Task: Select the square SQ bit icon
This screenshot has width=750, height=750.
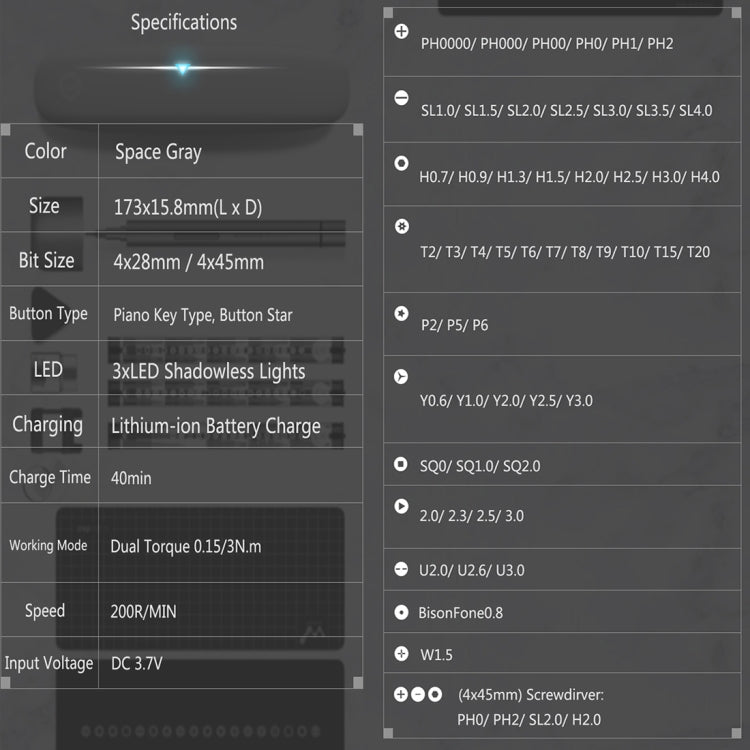Action: coord(401,464)
